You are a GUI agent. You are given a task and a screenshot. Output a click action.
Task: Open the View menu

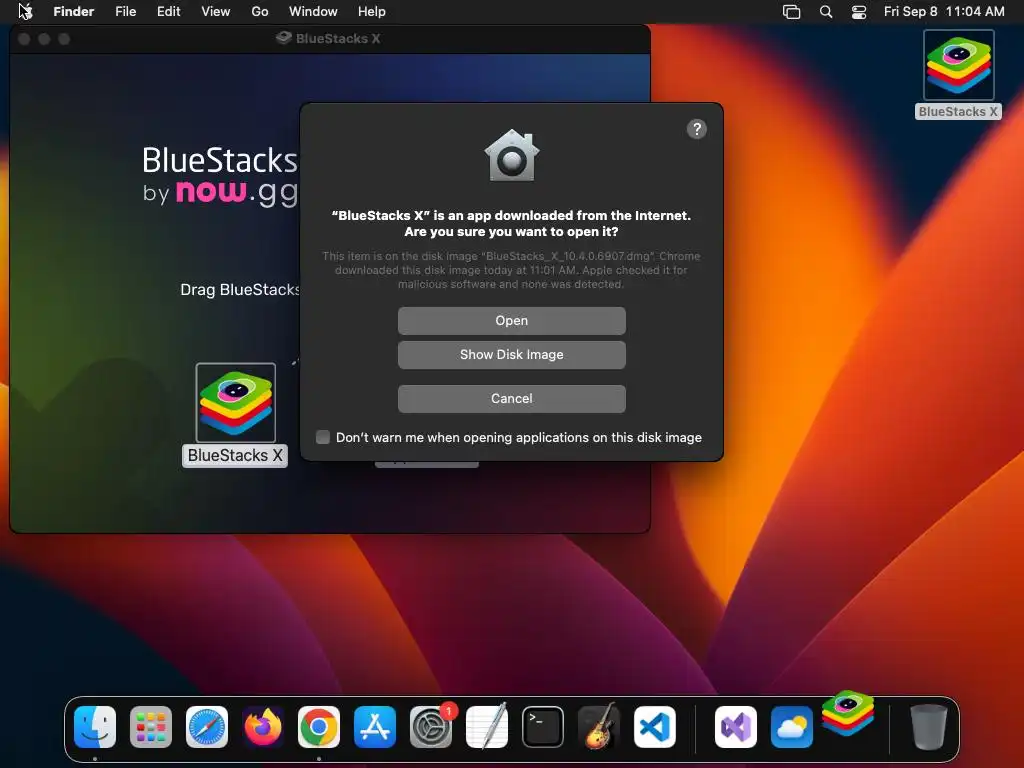pos(216,12)
